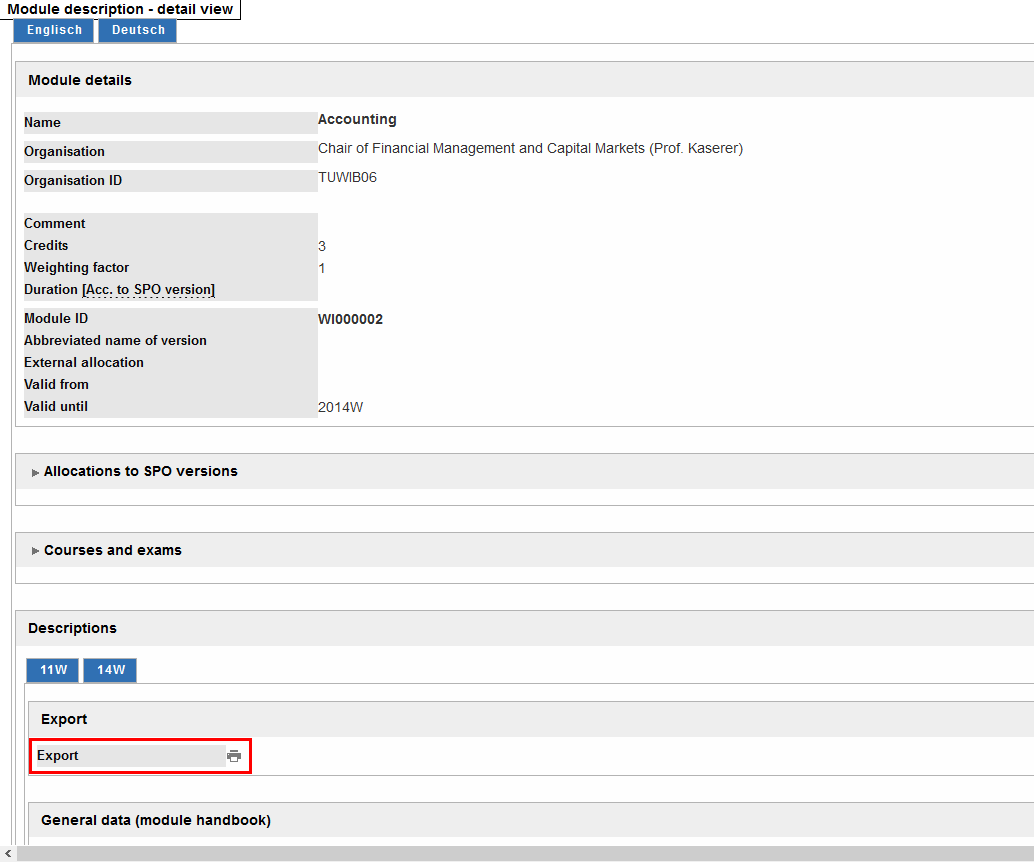Click the Accounting module name
Screen dimensions: 1034x862
[357, 119]
